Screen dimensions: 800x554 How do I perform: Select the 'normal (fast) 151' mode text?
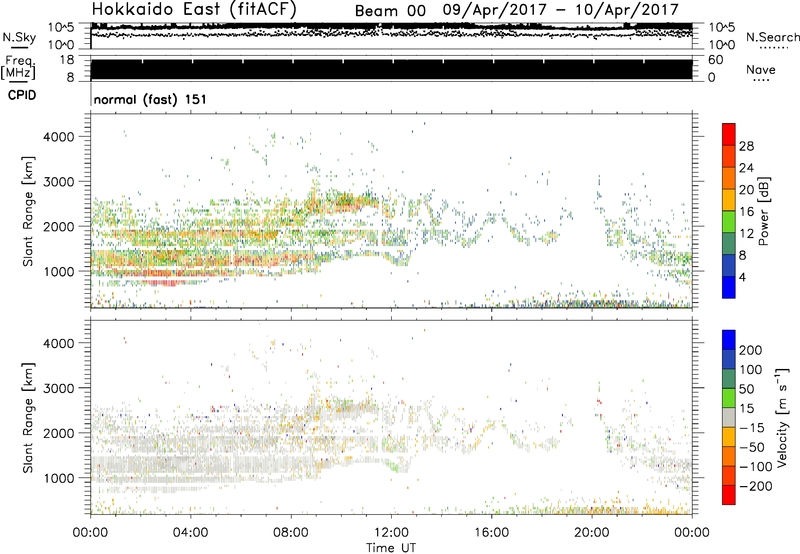tap(150, 99)
